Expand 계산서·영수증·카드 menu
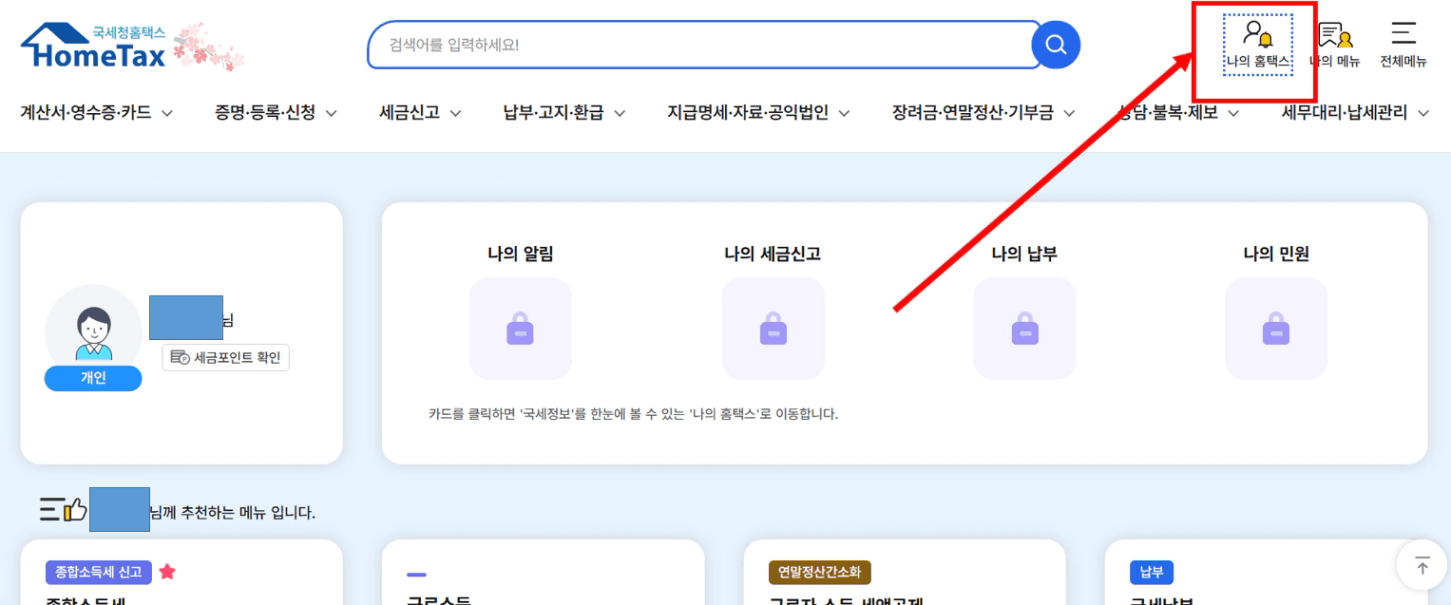 click(x=96, y=113)
